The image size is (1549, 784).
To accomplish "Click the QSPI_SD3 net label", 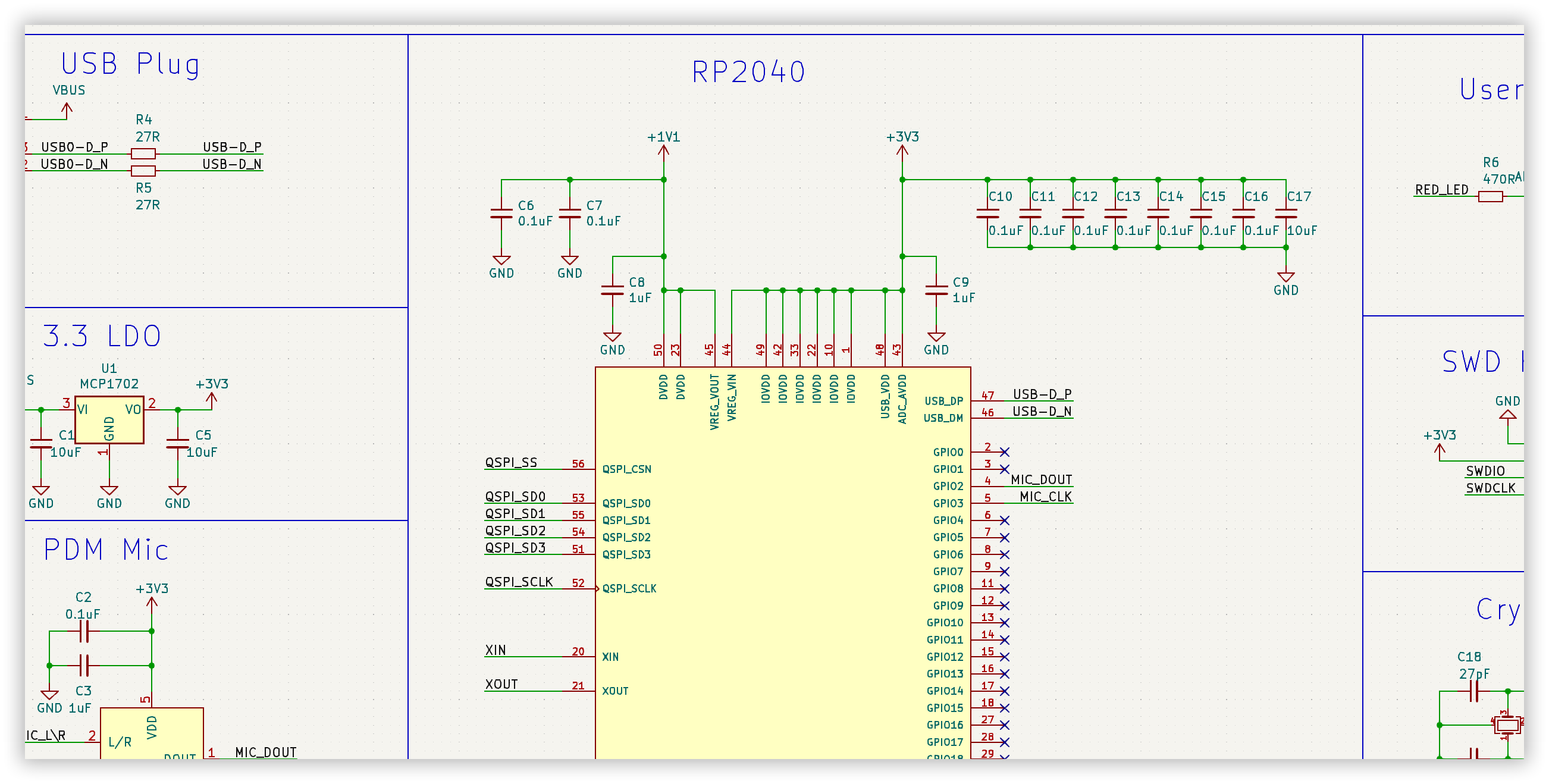I will [x=515, y=547].
